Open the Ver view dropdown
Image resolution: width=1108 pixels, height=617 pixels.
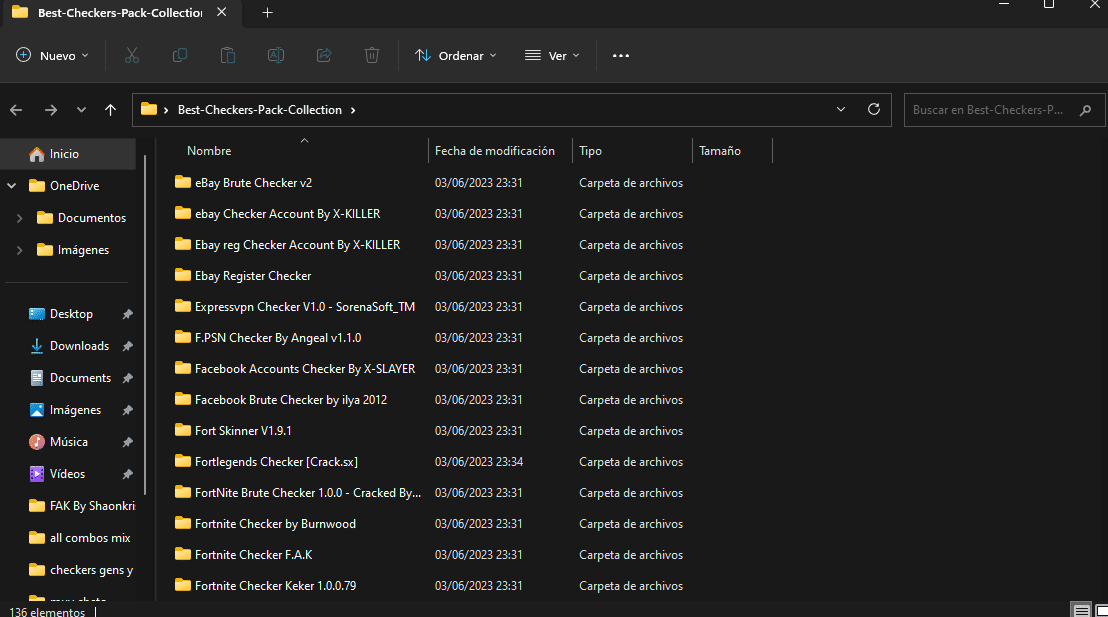coord(552,56)
